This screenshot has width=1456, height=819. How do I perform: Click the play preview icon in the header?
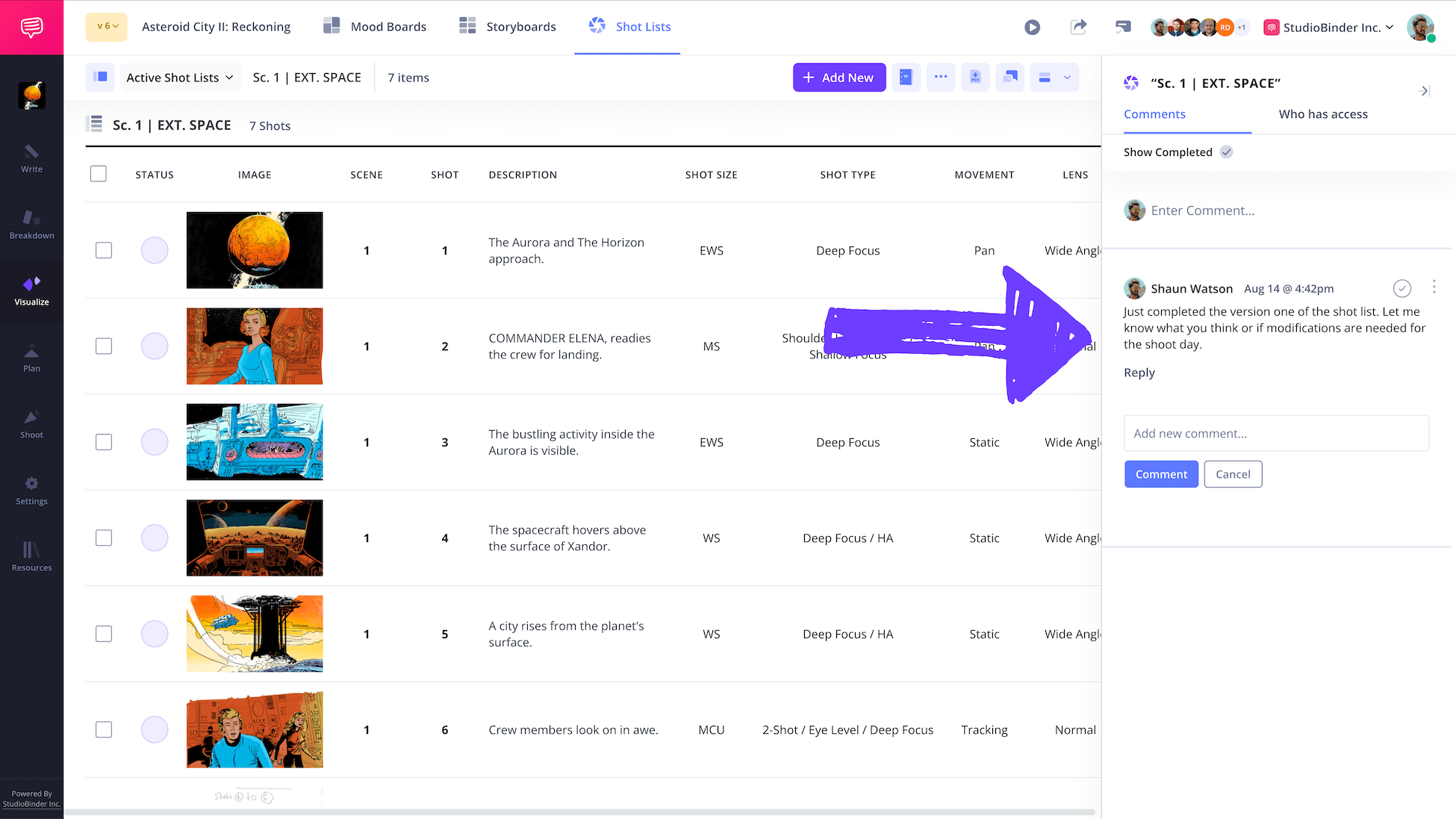tap(1032, 28)
